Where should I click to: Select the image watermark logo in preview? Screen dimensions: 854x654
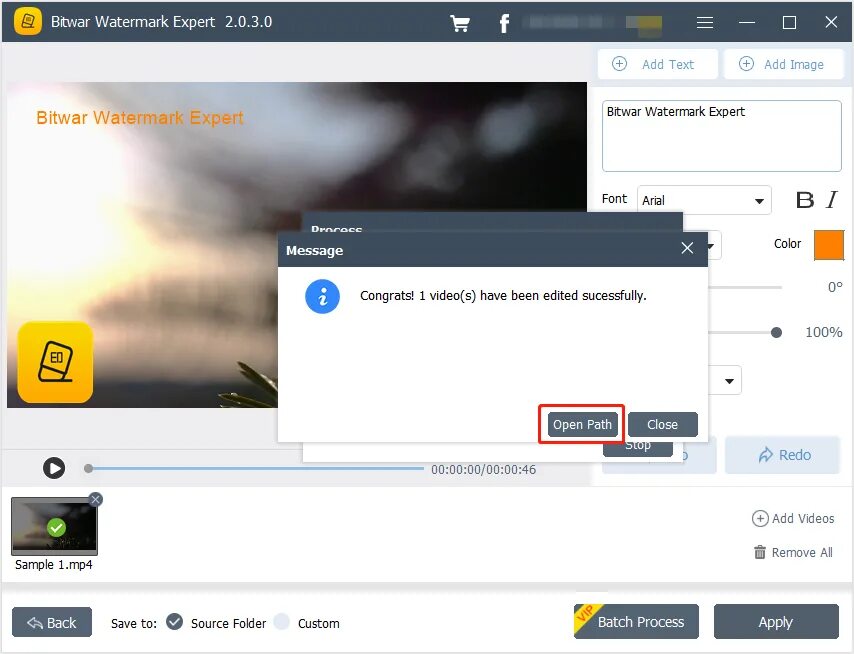coord(56,362)
